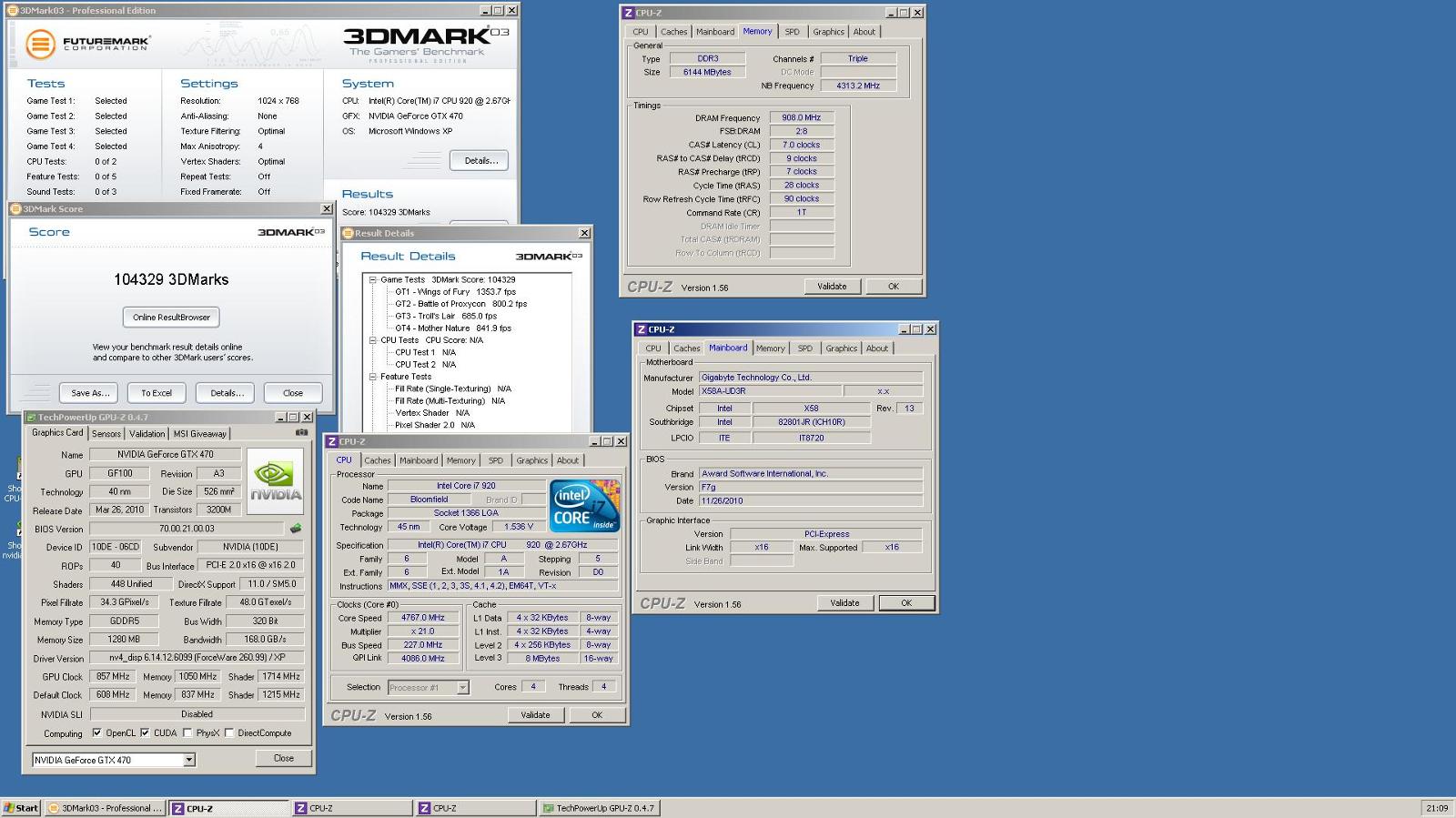The height and width of the screenshot is (818, 1456).
Task: Open About tab in CPU-Z Memory window
Action: point(864,32)
